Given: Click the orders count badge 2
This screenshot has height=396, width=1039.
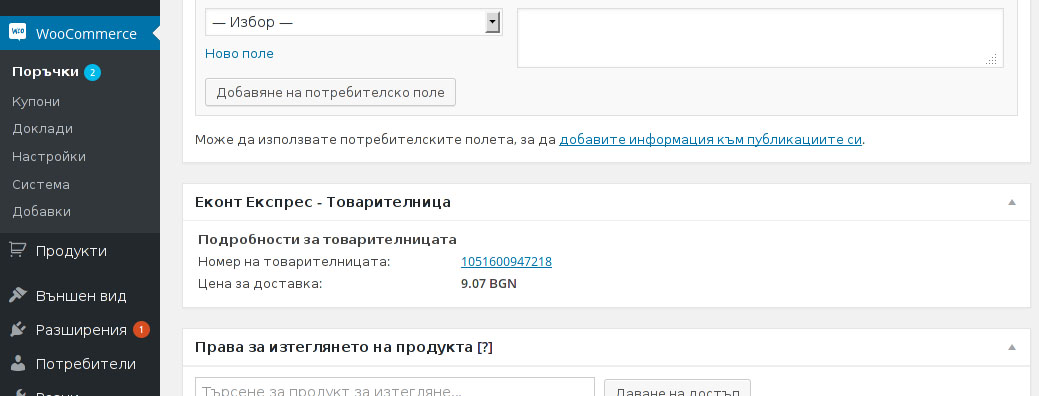Looking at the screenshot, I should (92, 72).
